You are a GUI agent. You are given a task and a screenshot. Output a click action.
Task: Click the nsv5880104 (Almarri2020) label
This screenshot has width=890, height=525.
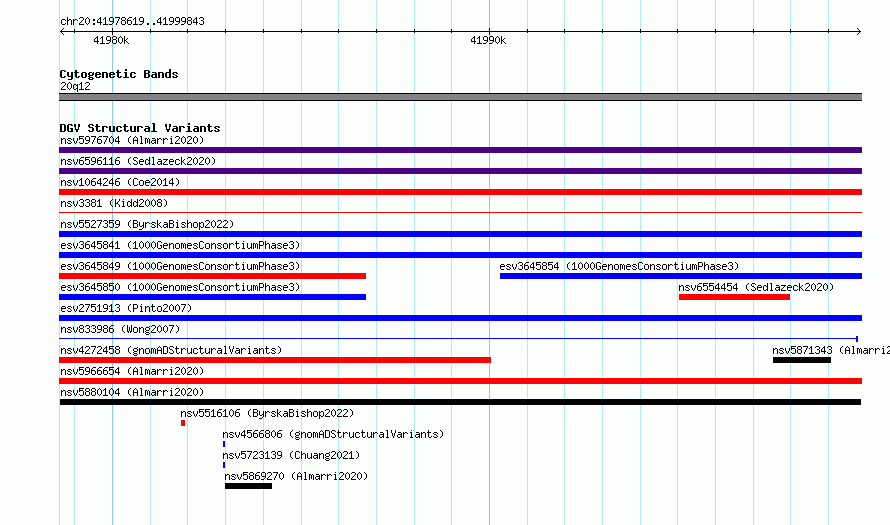pyautogui.click(x=132, y=392)
